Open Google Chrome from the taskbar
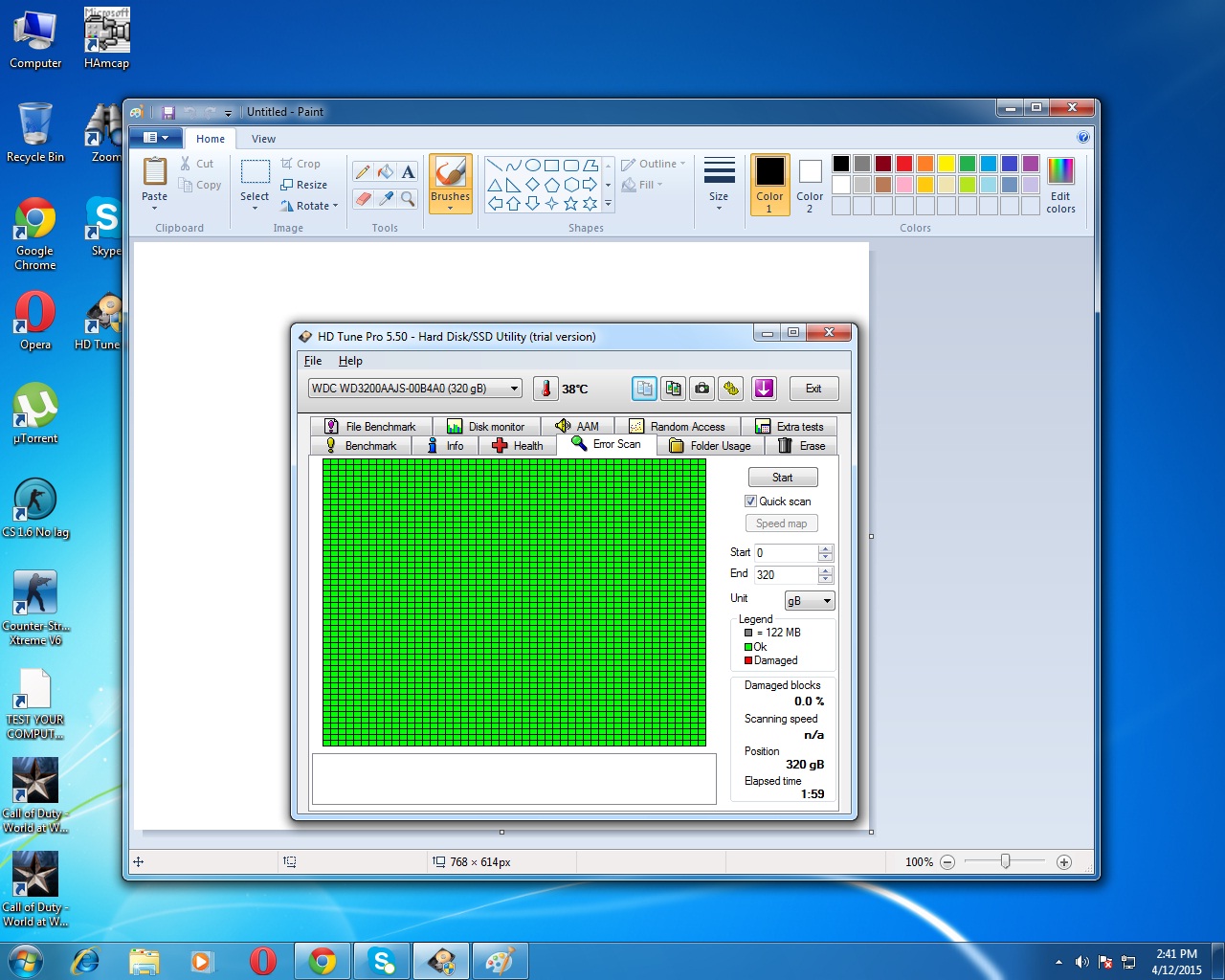 coord(323,961)
